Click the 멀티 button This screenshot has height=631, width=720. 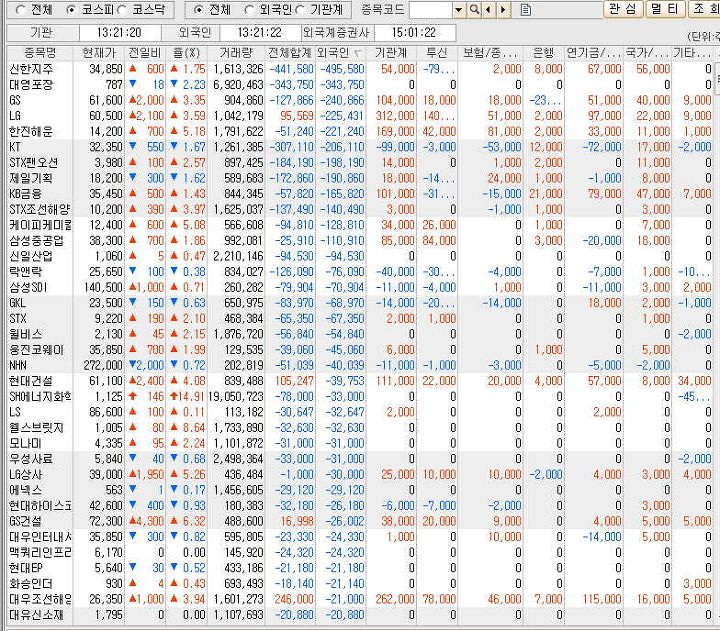click(x=664, y=9)
